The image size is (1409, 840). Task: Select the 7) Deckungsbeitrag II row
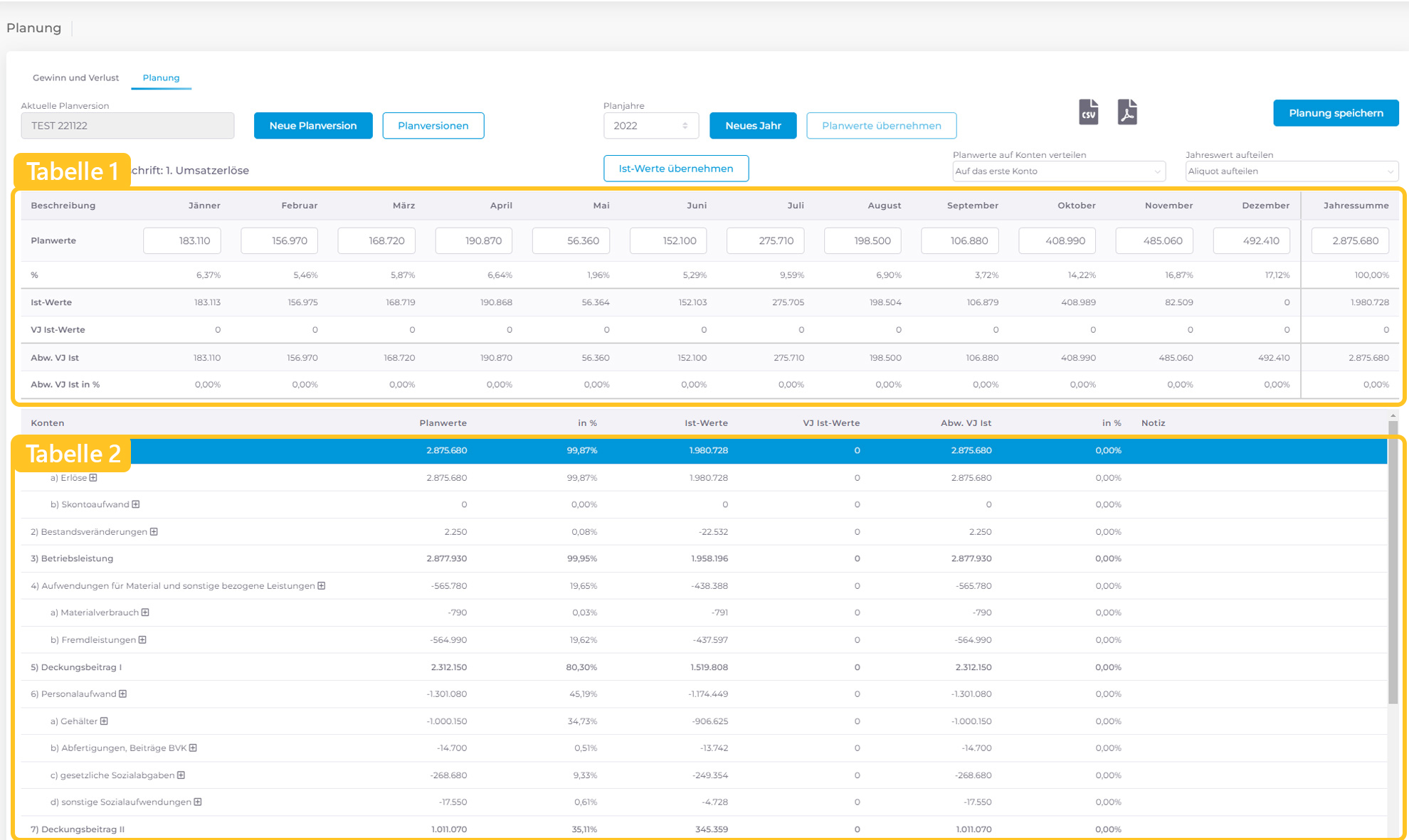[x=704, y=829]
